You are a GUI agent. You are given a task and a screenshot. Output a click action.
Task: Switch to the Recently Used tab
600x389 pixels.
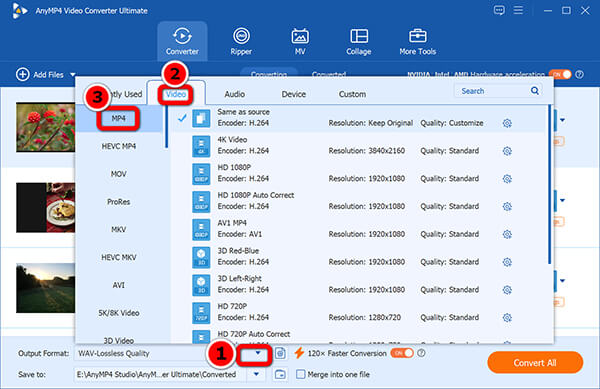point(125,94)
